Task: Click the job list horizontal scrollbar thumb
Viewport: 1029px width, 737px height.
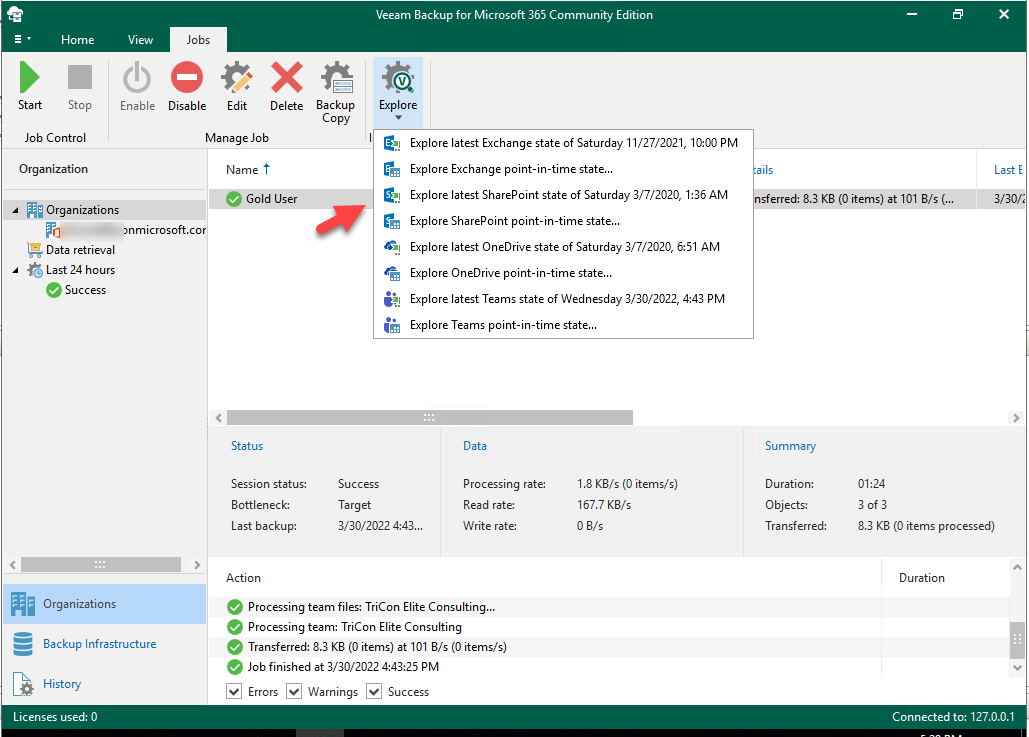Action: tap(430, 417)
